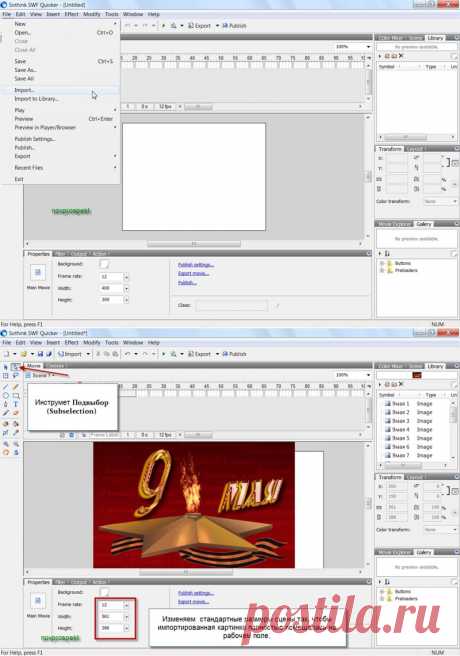Image resolution: width=460 pixels, height=656 pixels.
Task: Open the 100% zoom dropdown in the Untitled* window
Action: [x=368, y=375]
